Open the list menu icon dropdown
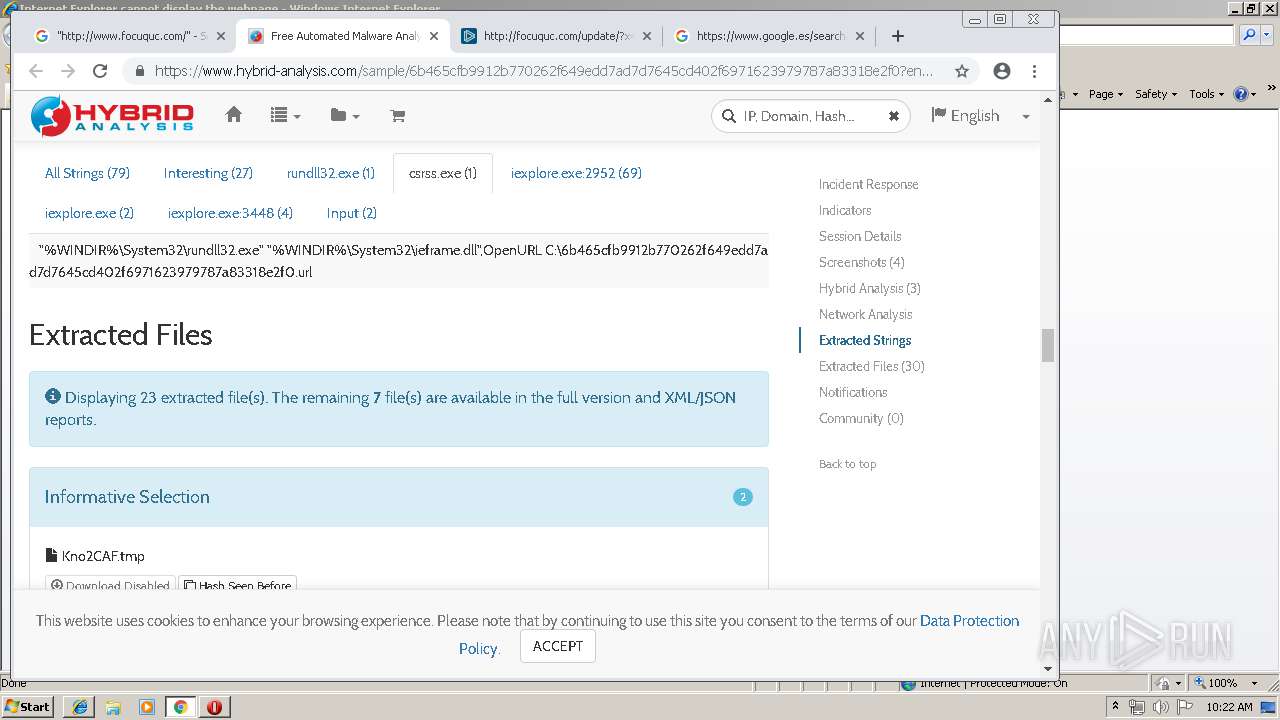 [285, 116]
